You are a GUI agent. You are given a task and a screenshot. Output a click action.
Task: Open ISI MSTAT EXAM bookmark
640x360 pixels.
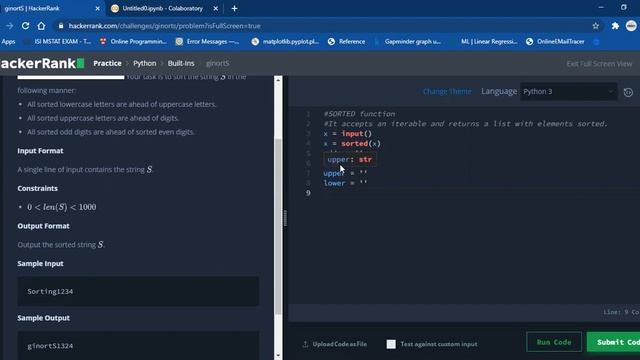58,41
